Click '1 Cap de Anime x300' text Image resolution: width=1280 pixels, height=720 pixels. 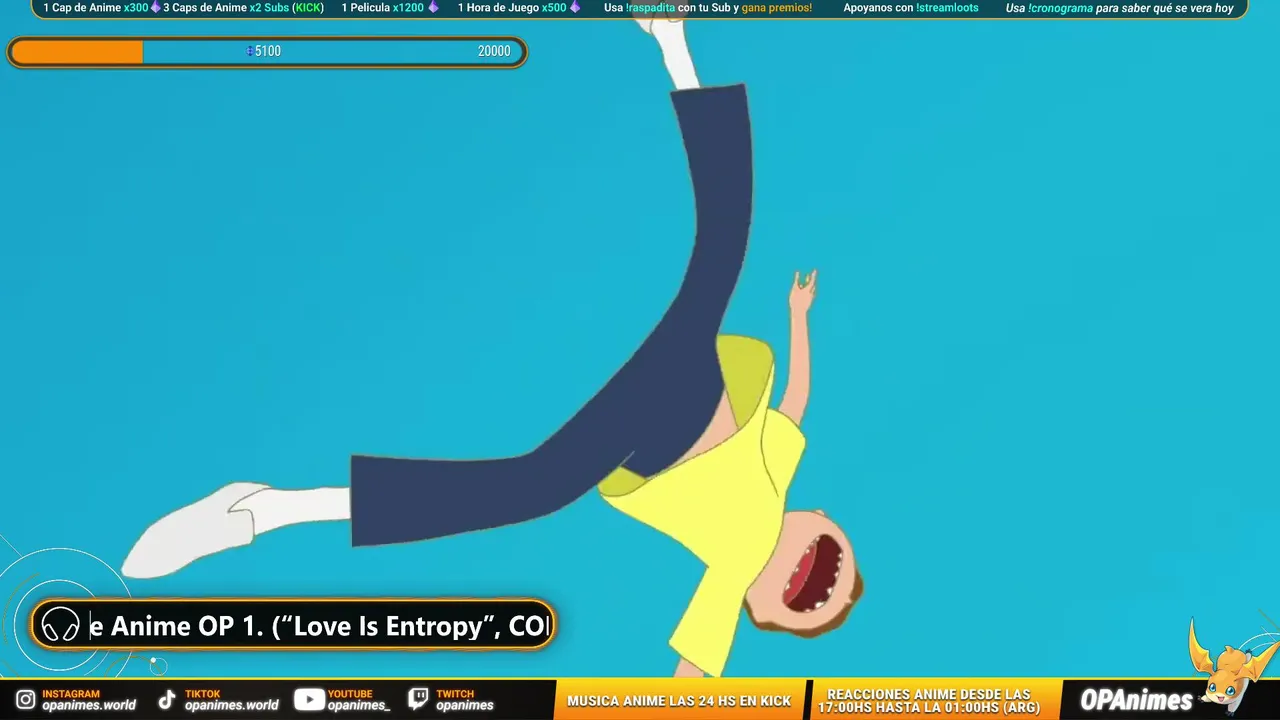(x=95, y=8)
